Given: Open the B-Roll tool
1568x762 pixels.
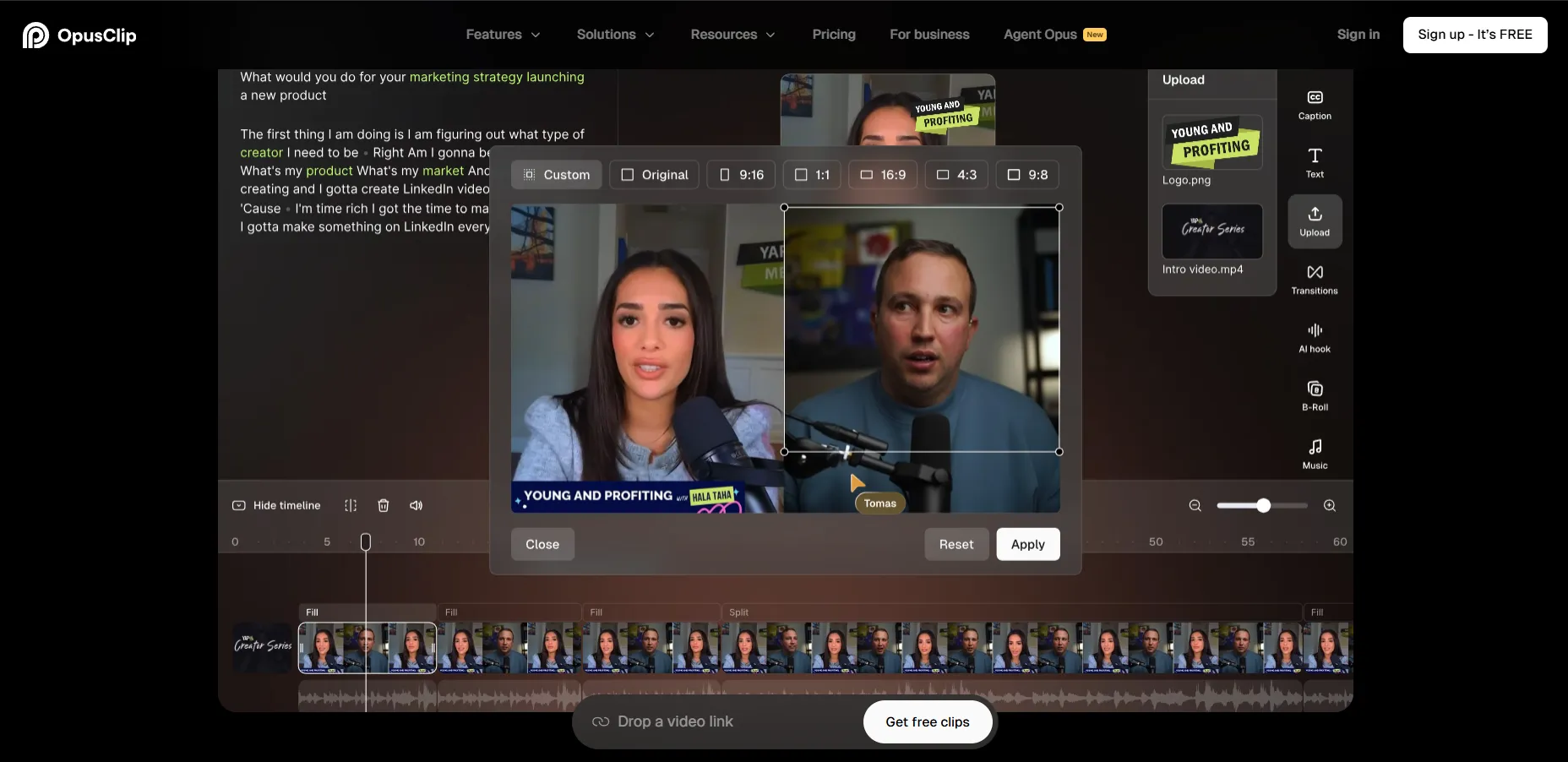Looking at the screenshot, I should pos(1315,396).
